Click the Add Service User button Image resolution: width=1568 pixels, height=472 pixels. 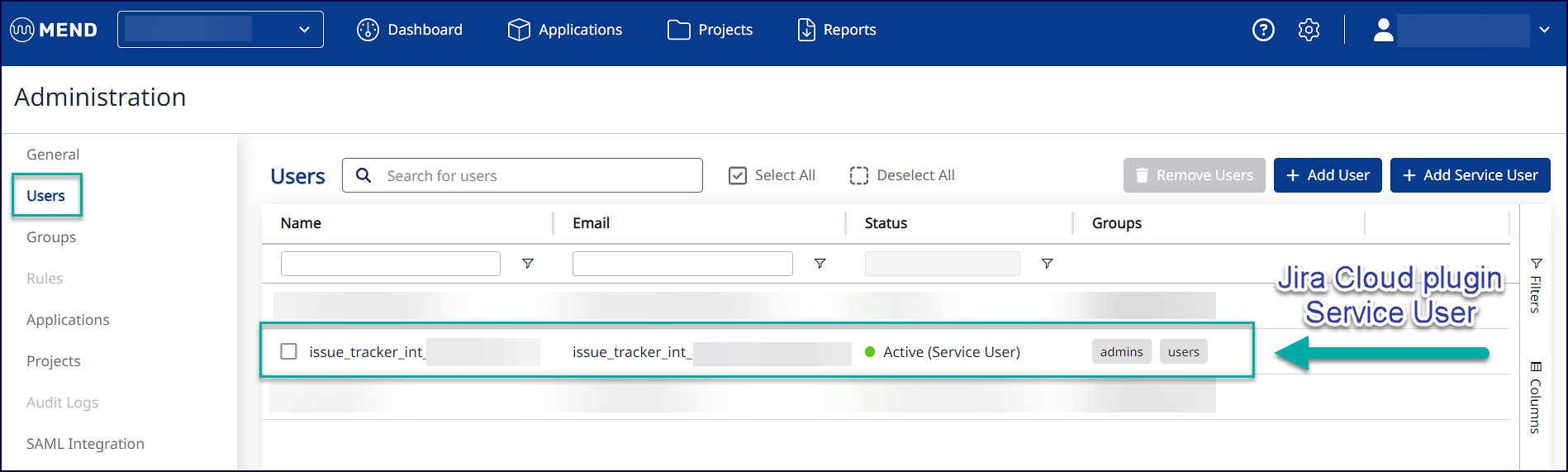tap(1470, 175)
